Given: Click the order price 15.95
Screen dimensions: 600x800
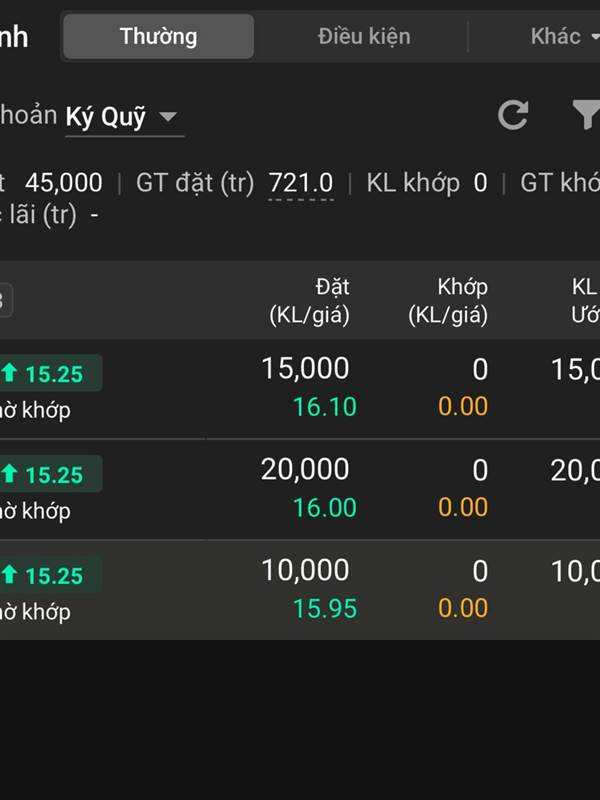Looking at the screenshot, I should [x=325, y=609].
